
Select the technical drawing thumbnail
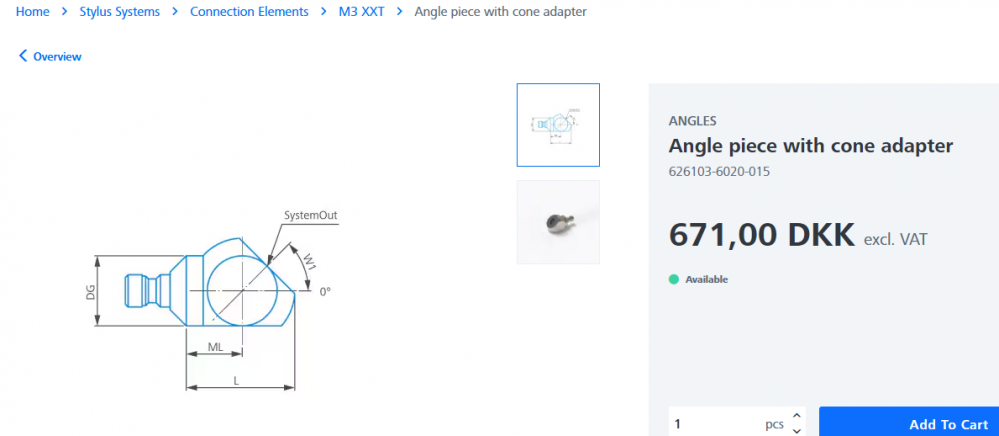[x=558, y=125]
